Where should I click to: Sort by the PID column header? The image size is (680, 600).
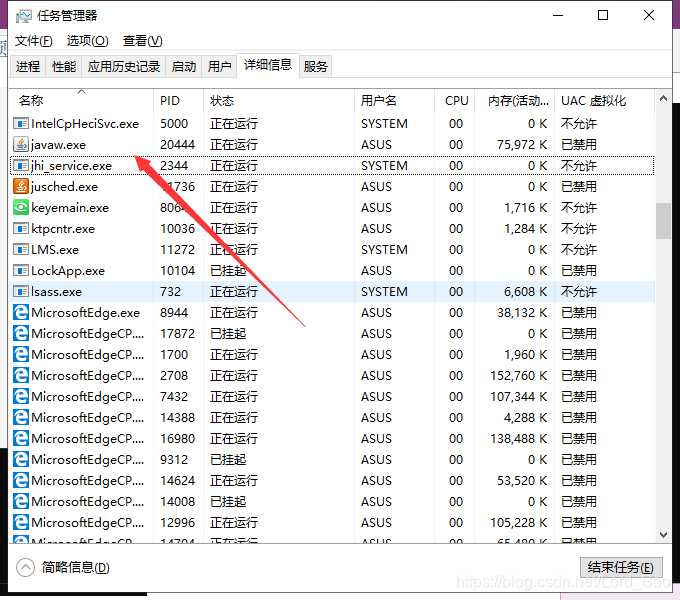point(178,101)
